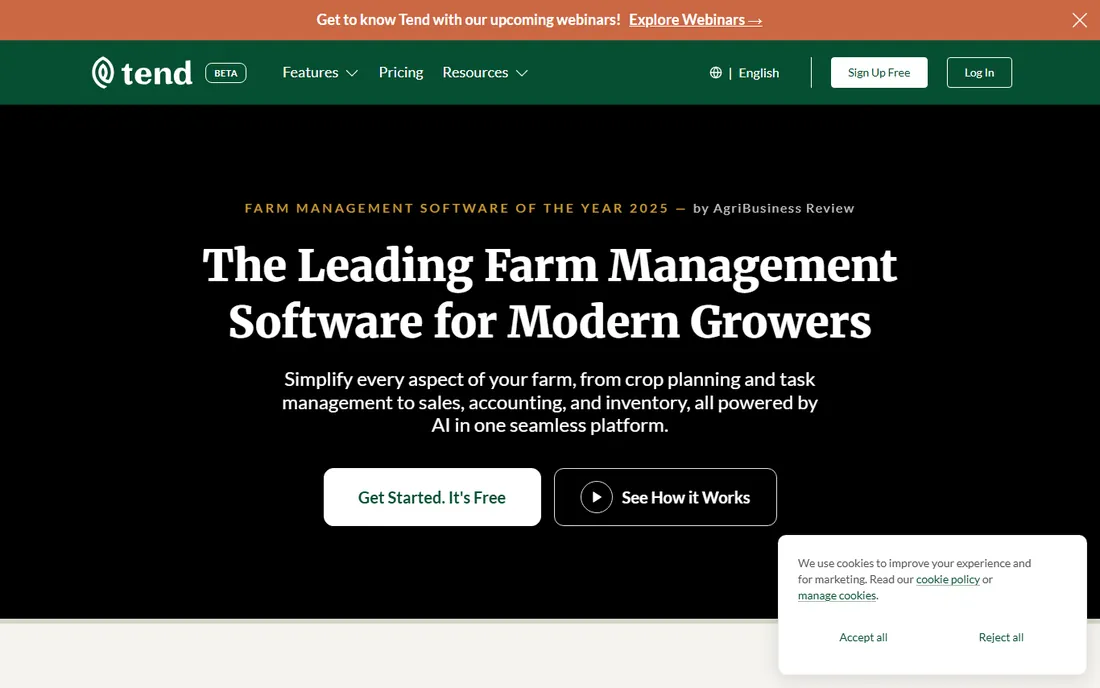Viewport: 1100px width, 688px height.
Task: Reject all cookies
Action: tap(1001, 638)
